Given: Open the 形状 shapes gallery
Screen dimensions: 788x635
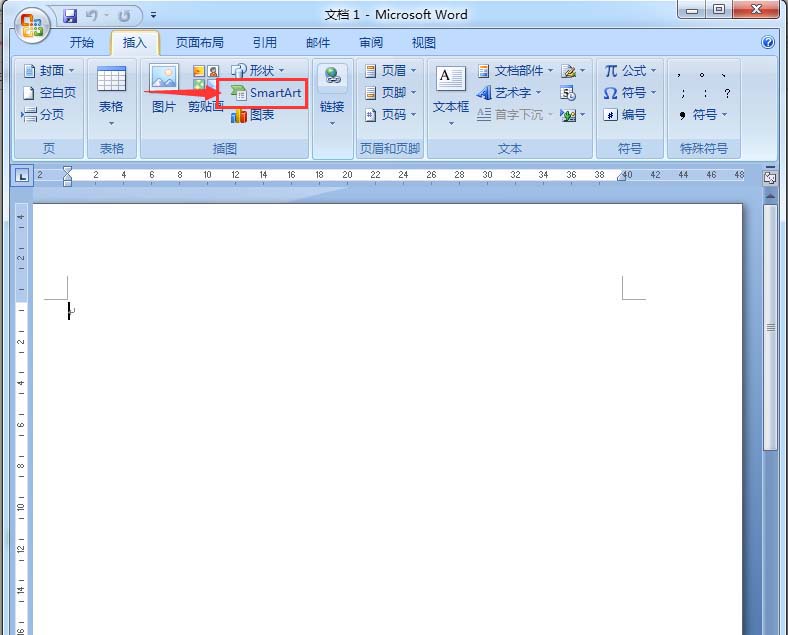Looking at the screenshot, I should (x=258, y=70).
